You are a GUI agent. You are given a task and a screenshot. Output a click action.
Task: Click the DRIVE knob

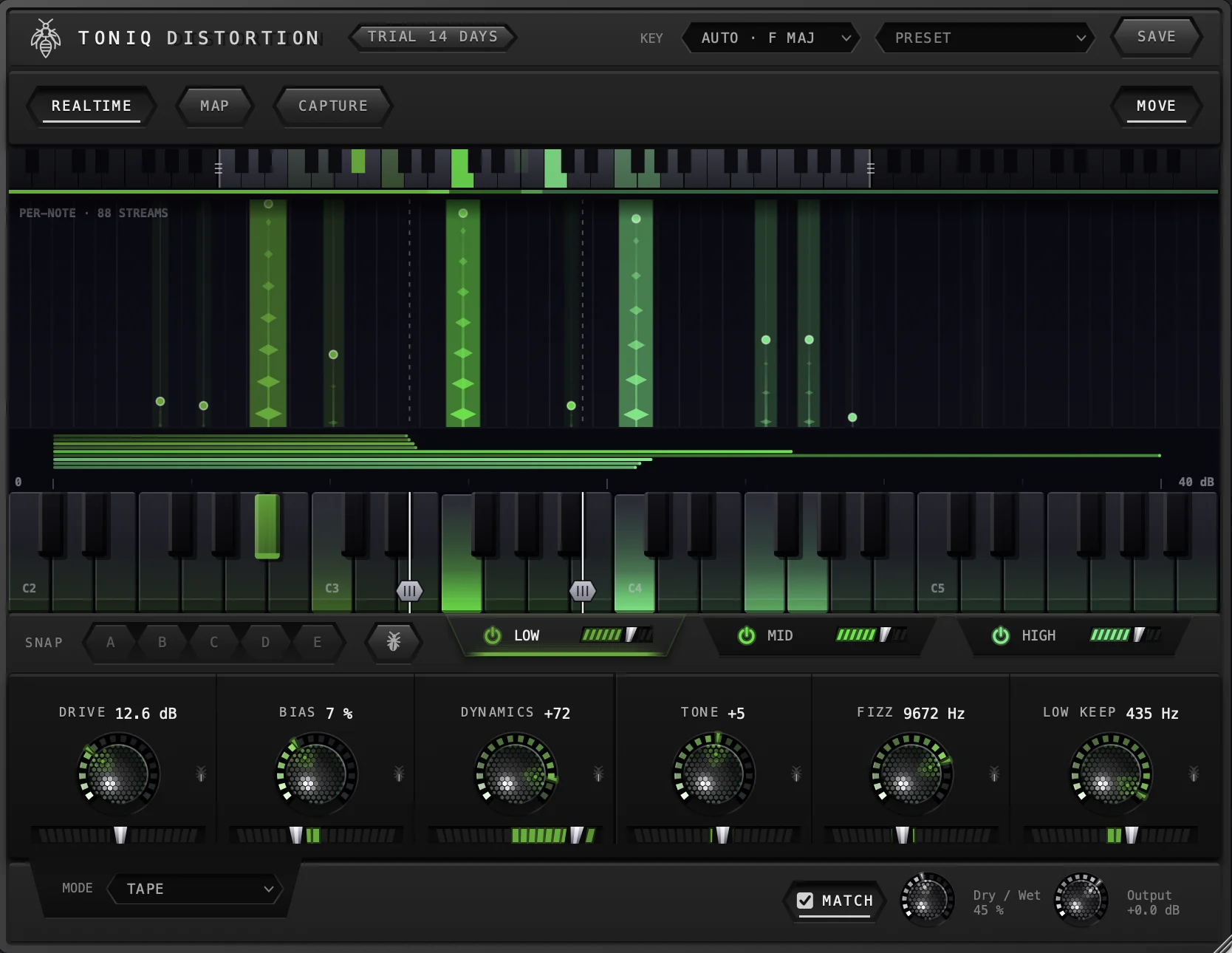(118, 773)
